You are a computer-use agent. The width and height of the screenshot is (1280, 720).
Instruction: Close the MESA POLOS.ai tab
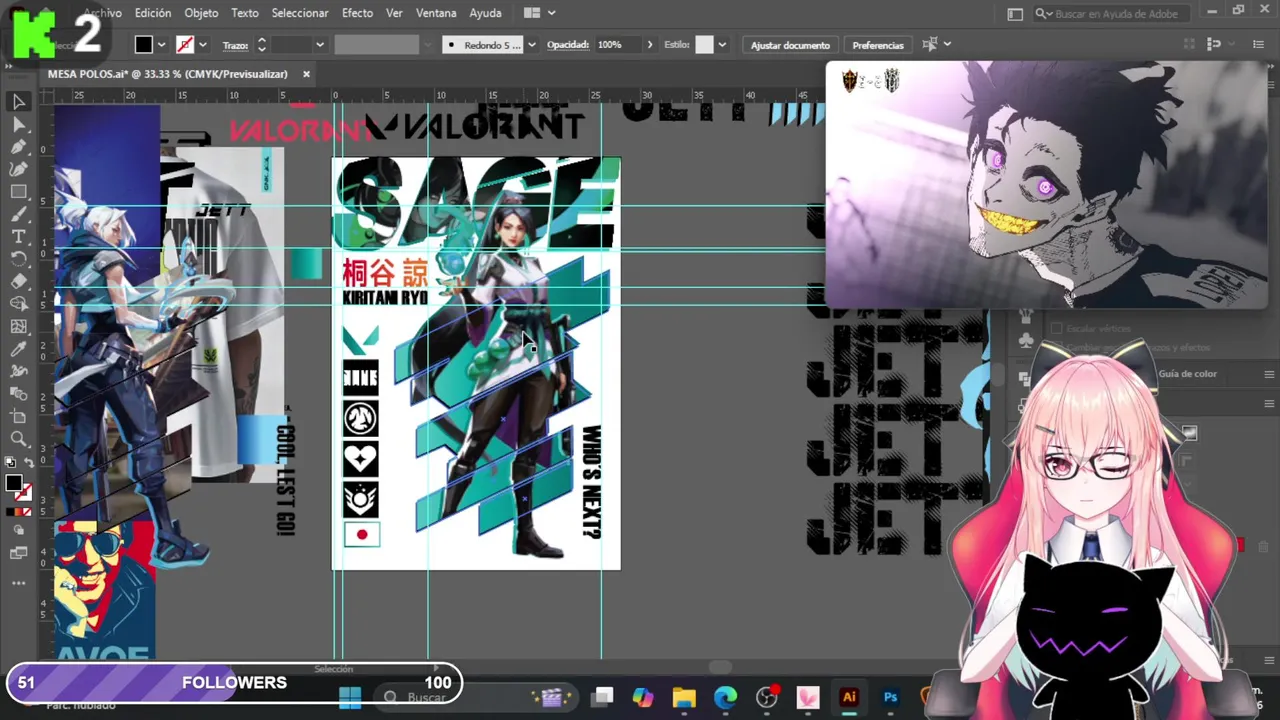pos(306,74)
